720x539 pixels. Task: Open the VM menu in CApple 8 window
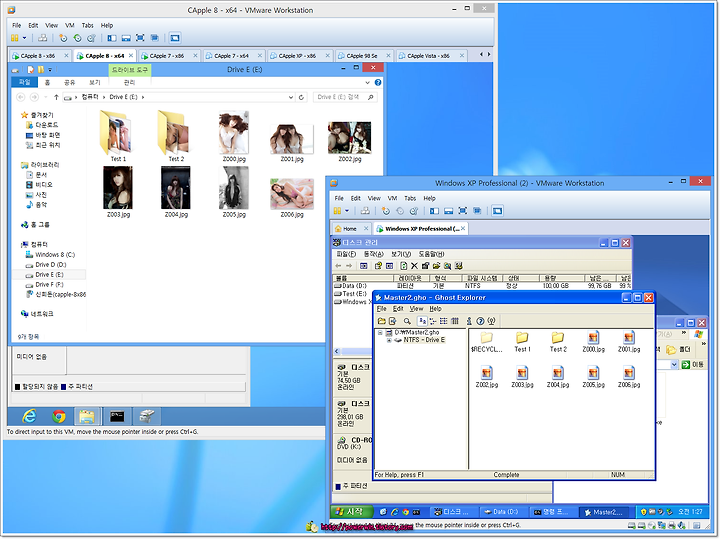(69, 25)
